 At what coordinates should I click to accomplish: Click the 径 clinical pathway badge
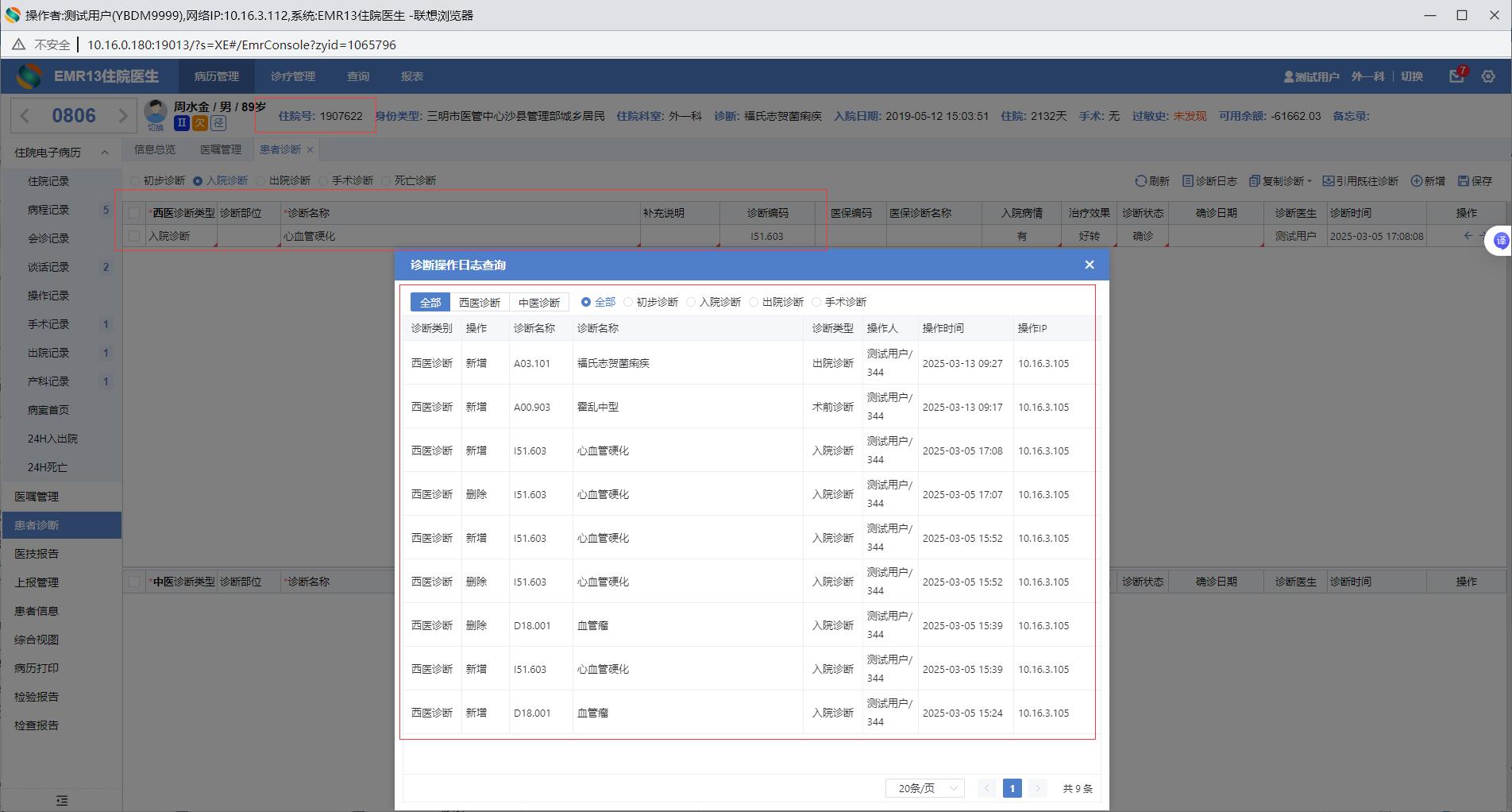(218, 122)
